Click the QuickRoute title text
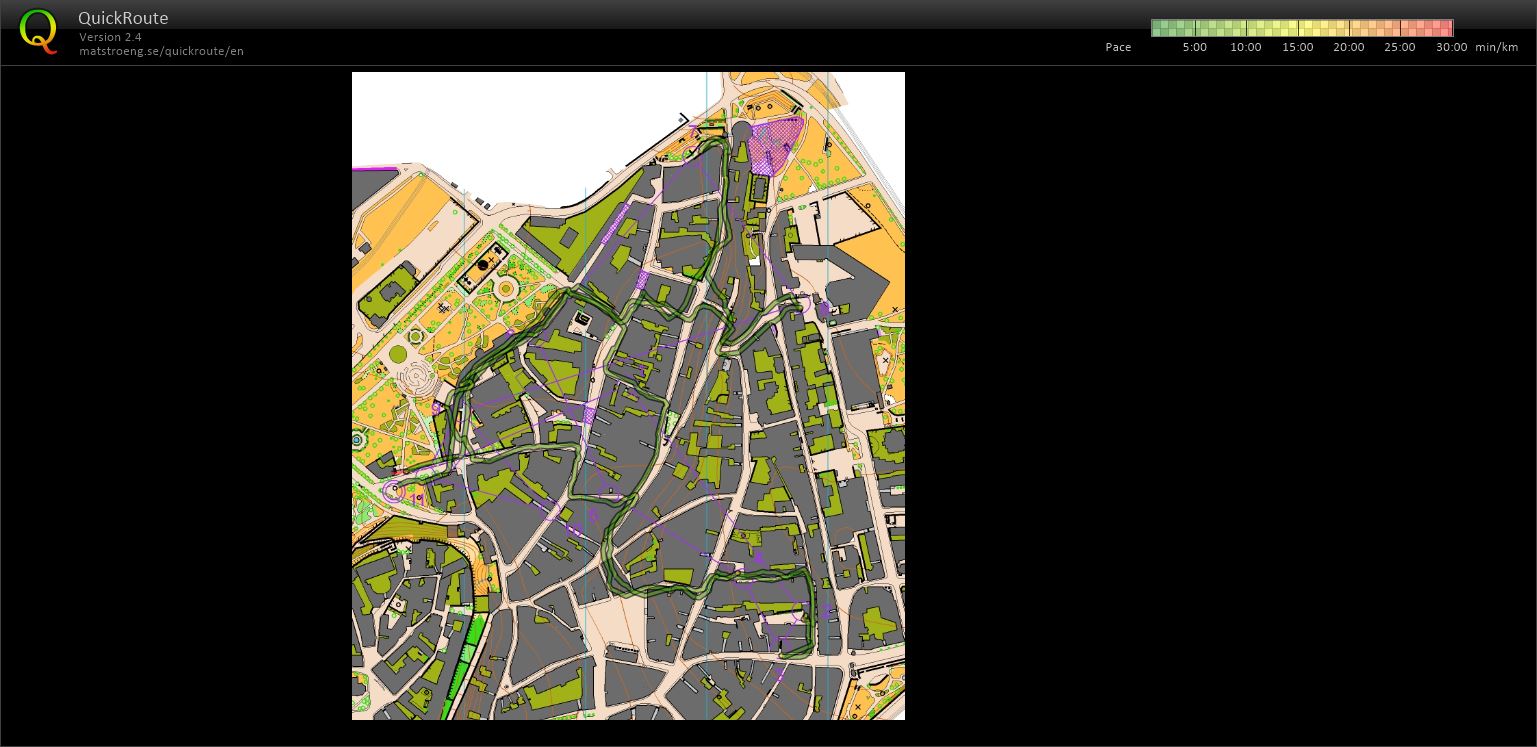The image size is (1537, 747). point(123,18)
